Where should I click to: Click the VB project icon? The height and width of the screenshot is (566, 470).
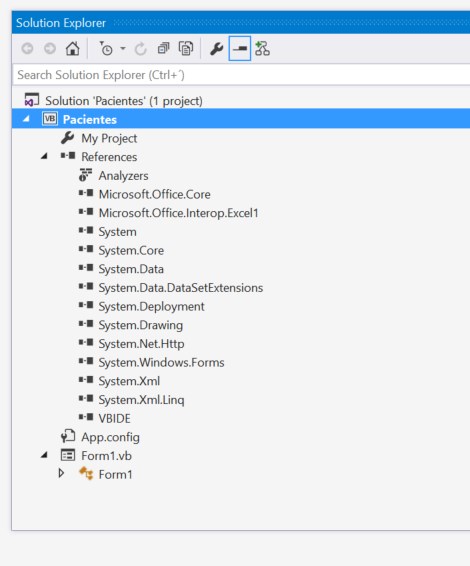click(49, 119)
